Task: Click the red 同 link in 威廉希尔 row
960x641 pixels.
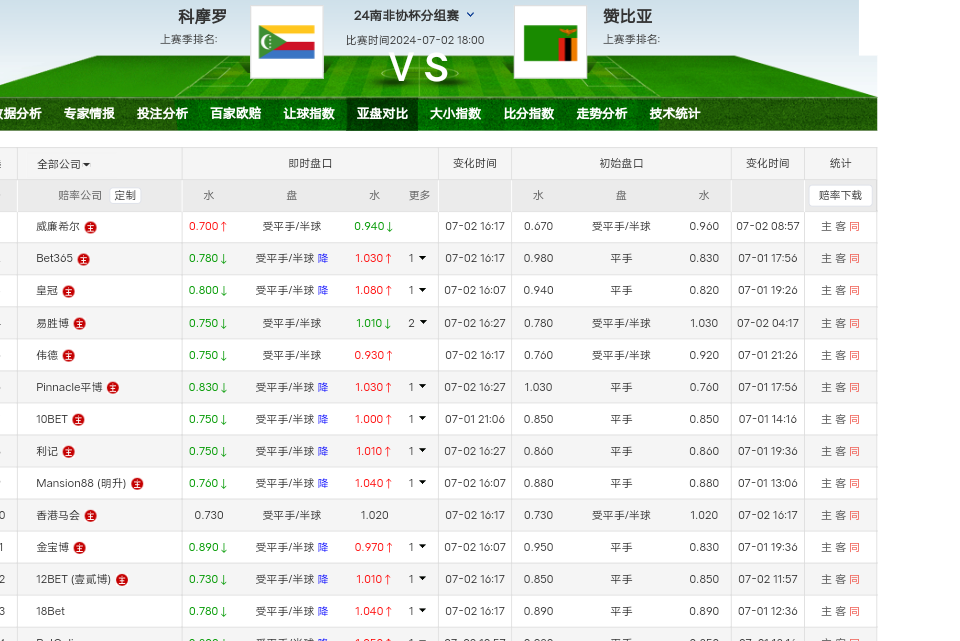Action: tap(854, 227)
